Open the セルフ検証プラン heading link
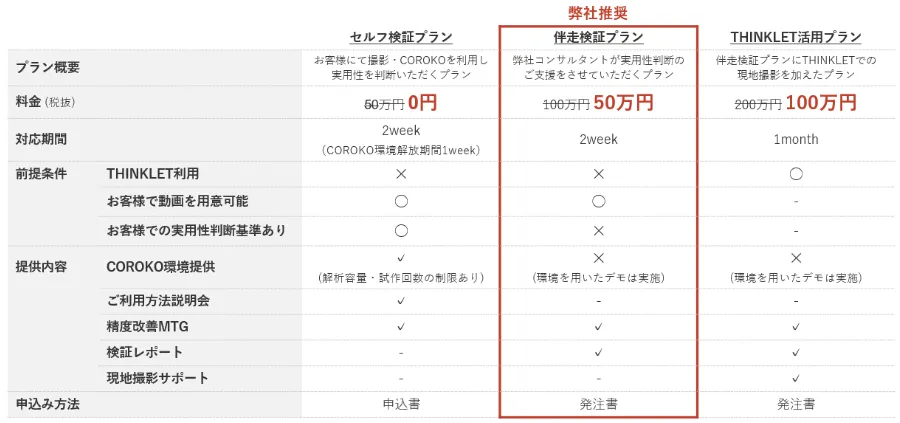This screenshot has width=900, height=423. tap(401, 37)
